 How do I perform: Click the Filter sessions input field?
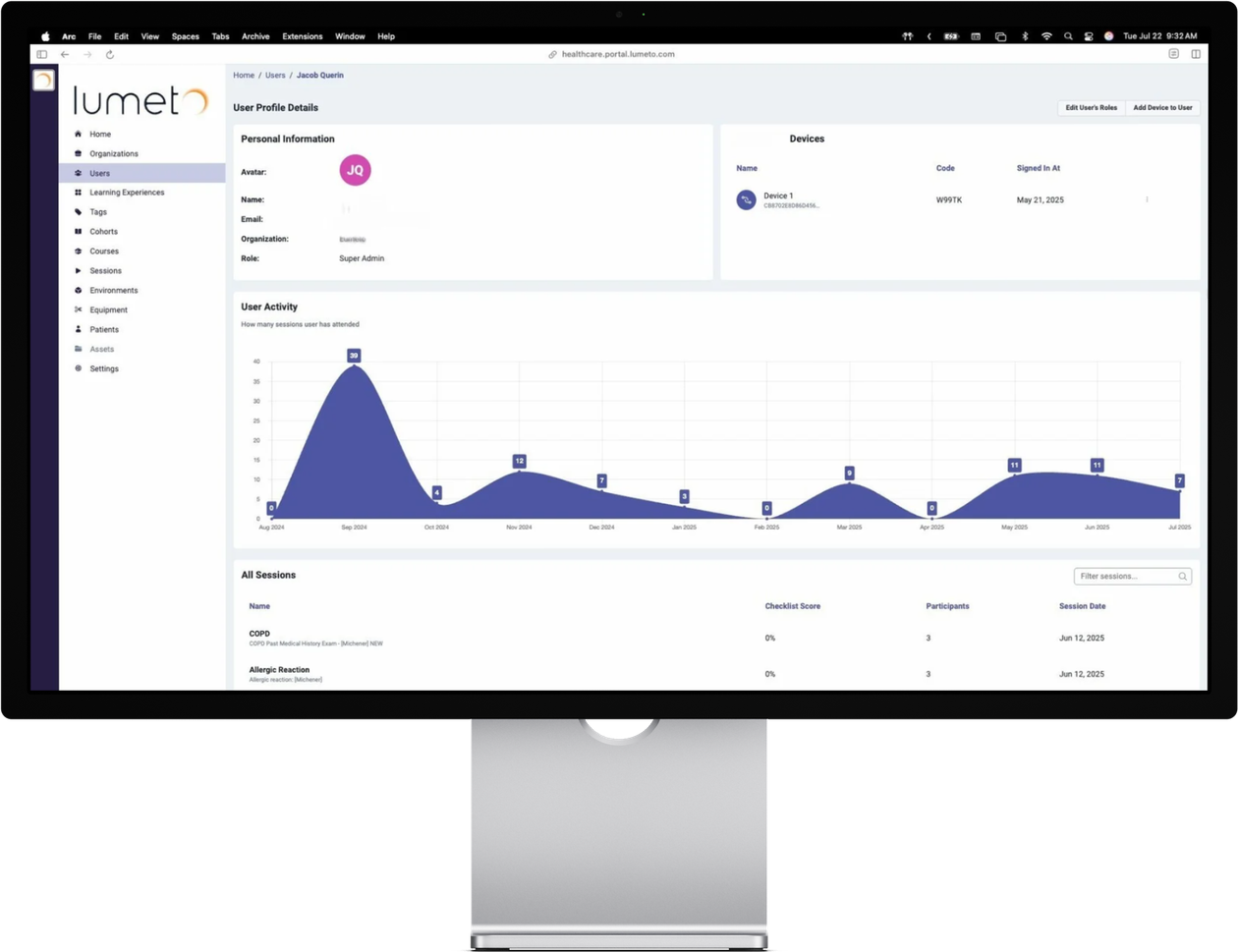pyautogui.click(x=1133, y=577)
